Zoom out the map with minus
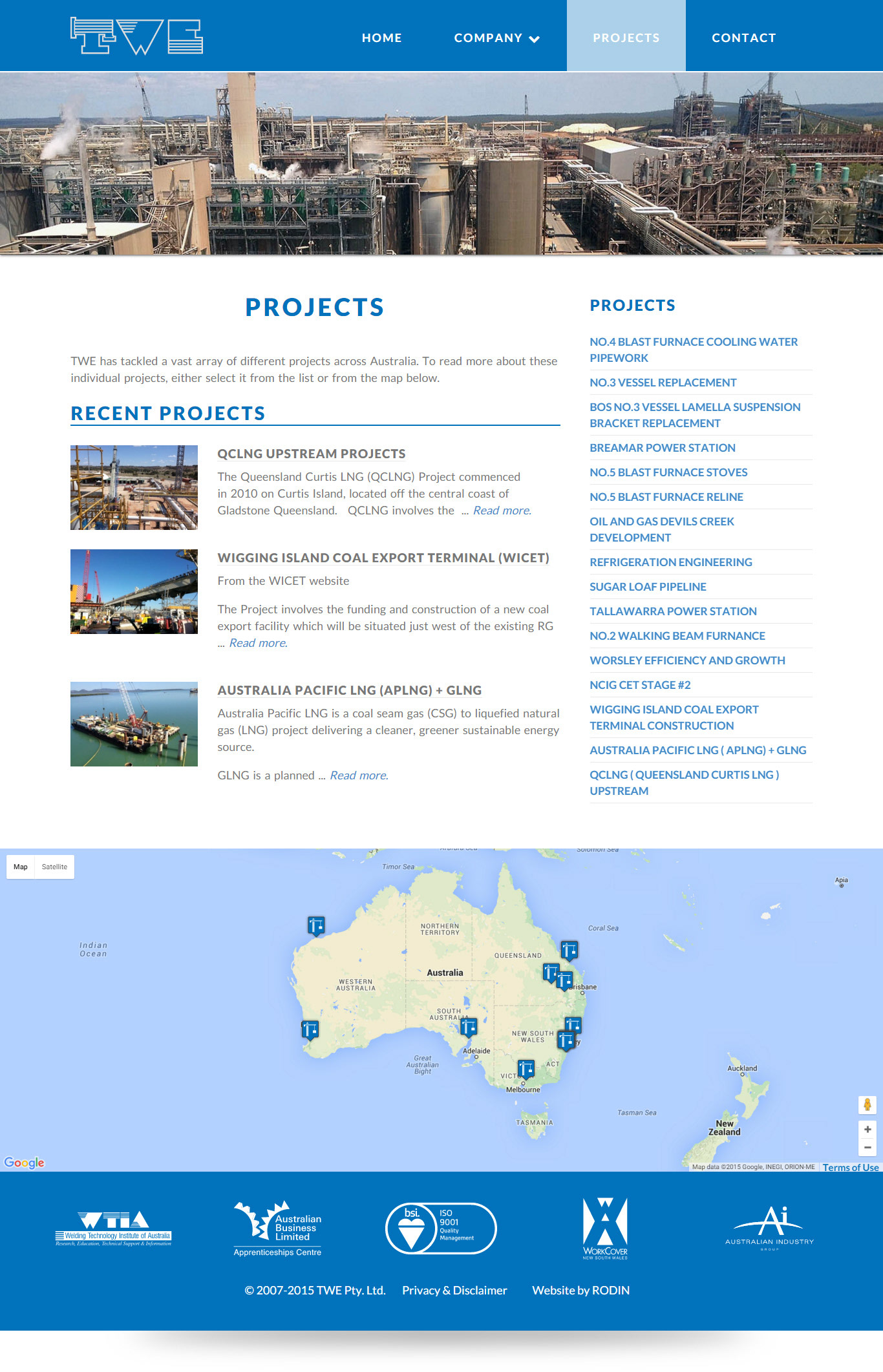 (867, 1147)
